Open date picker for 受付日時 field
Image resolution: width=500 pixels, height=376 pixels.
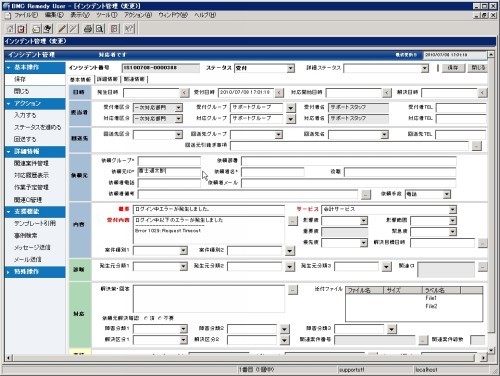(x=279, y=92)
